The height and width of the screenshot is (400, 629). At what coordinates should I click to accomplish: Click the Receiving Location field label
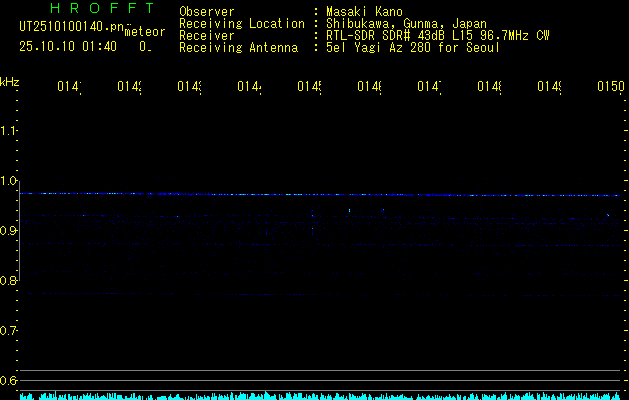pos(241,23)
